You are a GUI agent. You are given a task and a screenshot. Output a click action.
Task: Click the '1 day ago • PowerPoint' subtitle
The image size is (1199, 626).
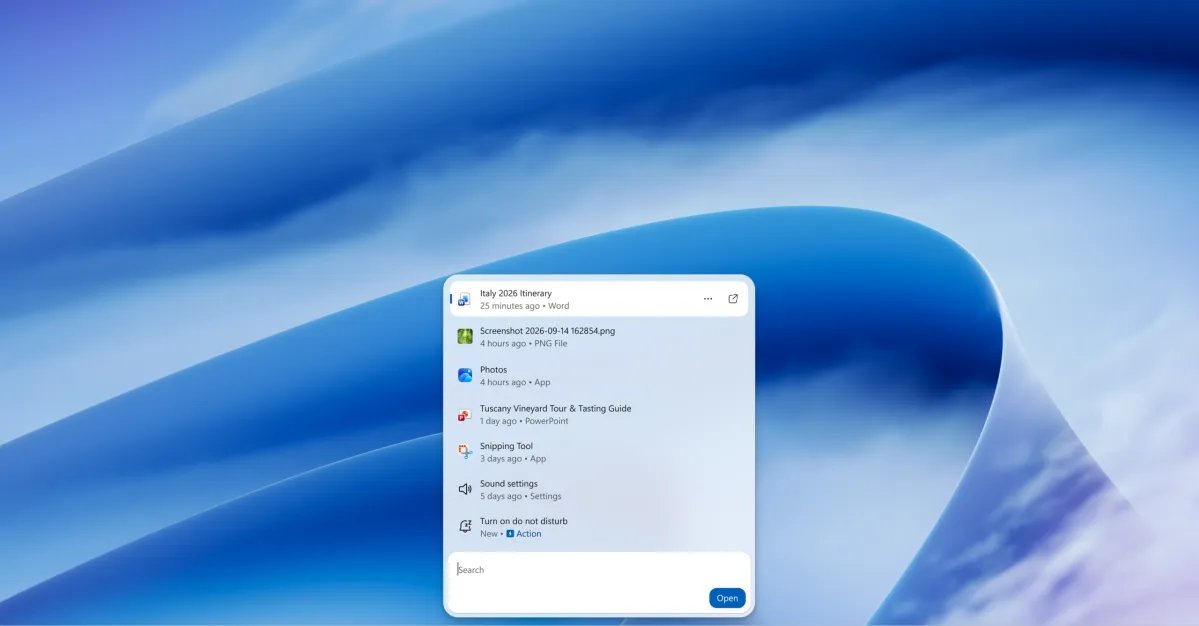coord(524,421)
